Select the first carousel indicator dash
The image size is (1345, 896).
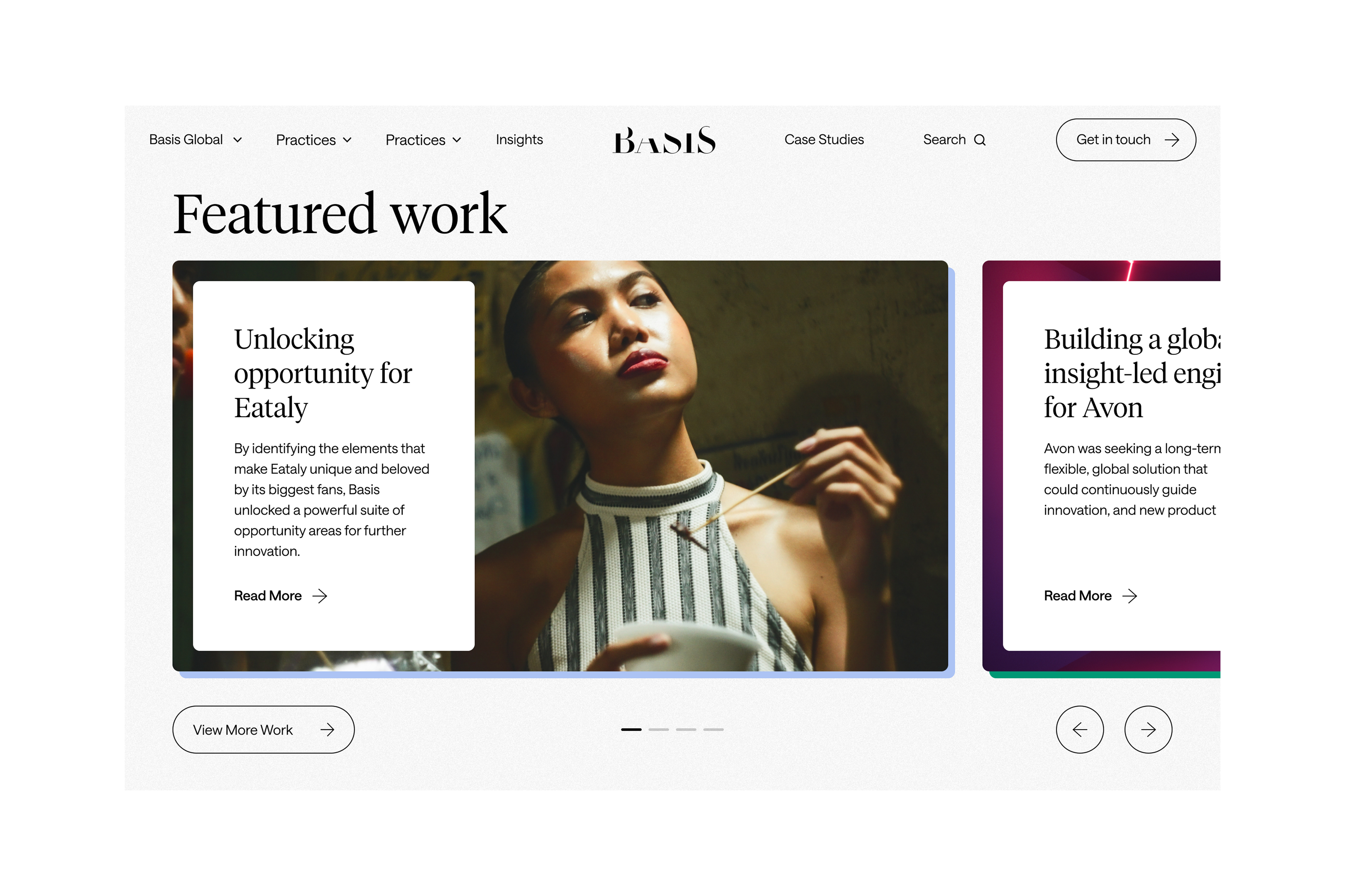[631, 730]
